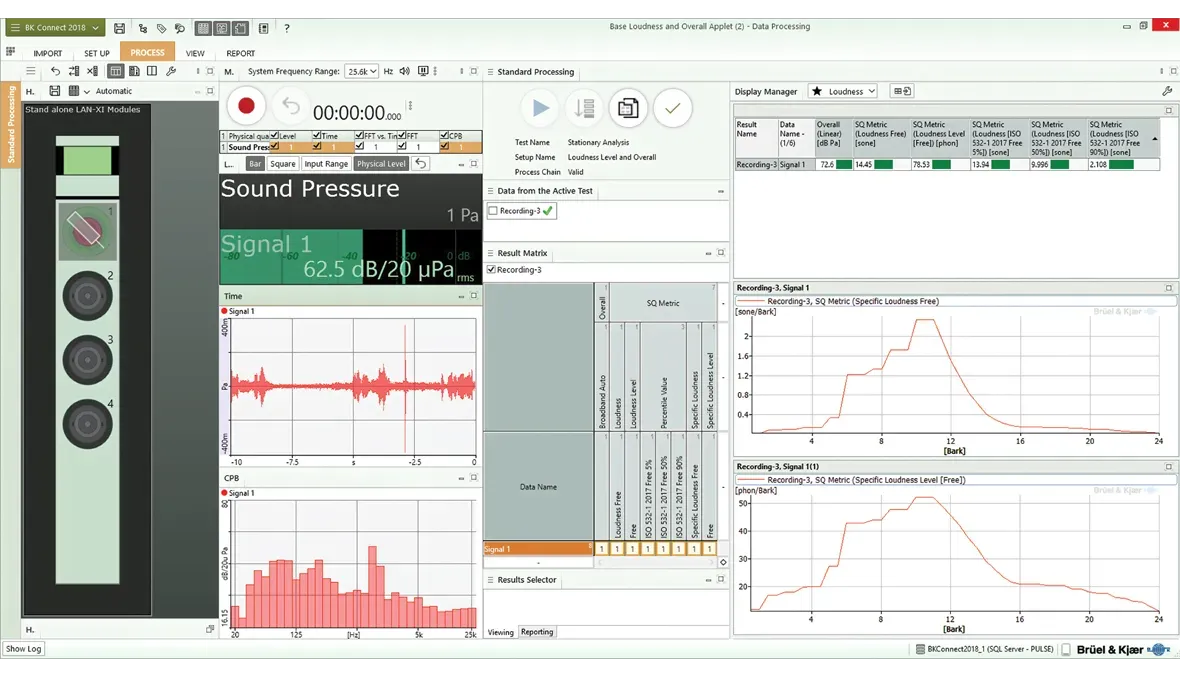Uncheck Recording-3 in the Result Matrix panel
The image size is (1180, 674).
tap(490, 269)
